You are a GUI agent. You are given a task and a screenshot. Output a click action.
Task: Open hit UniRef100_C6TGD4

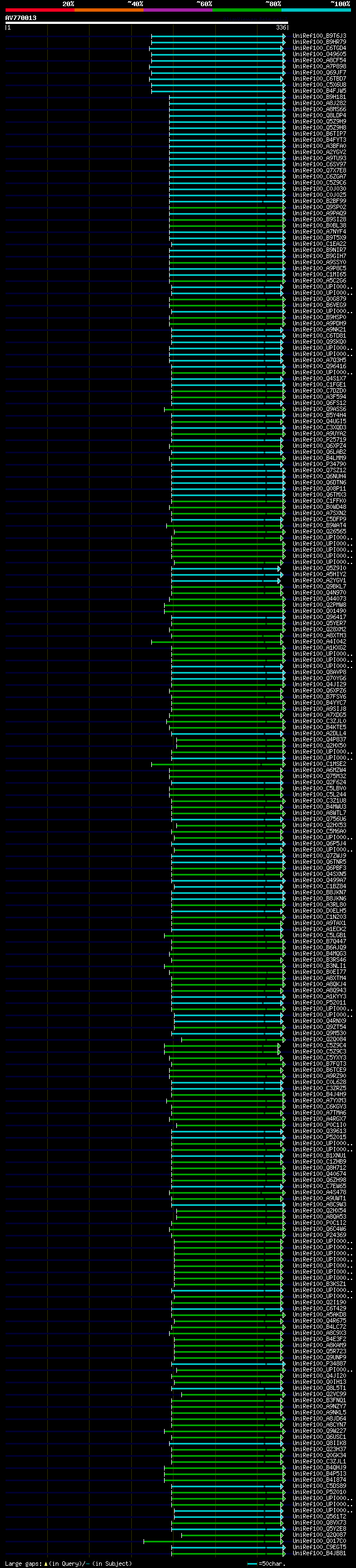click(319, 48)
